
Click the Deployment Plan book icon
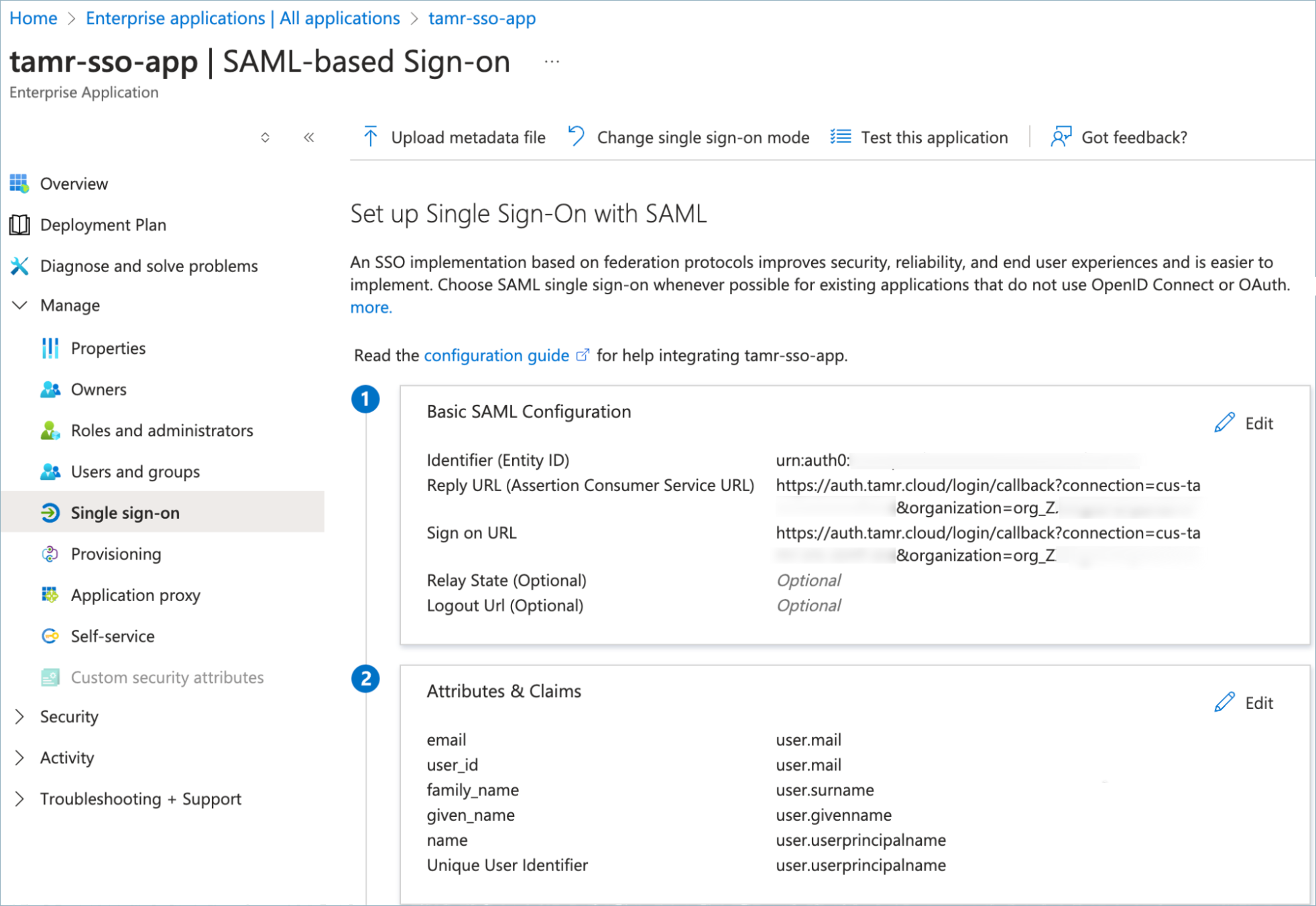tap(19, 225)
